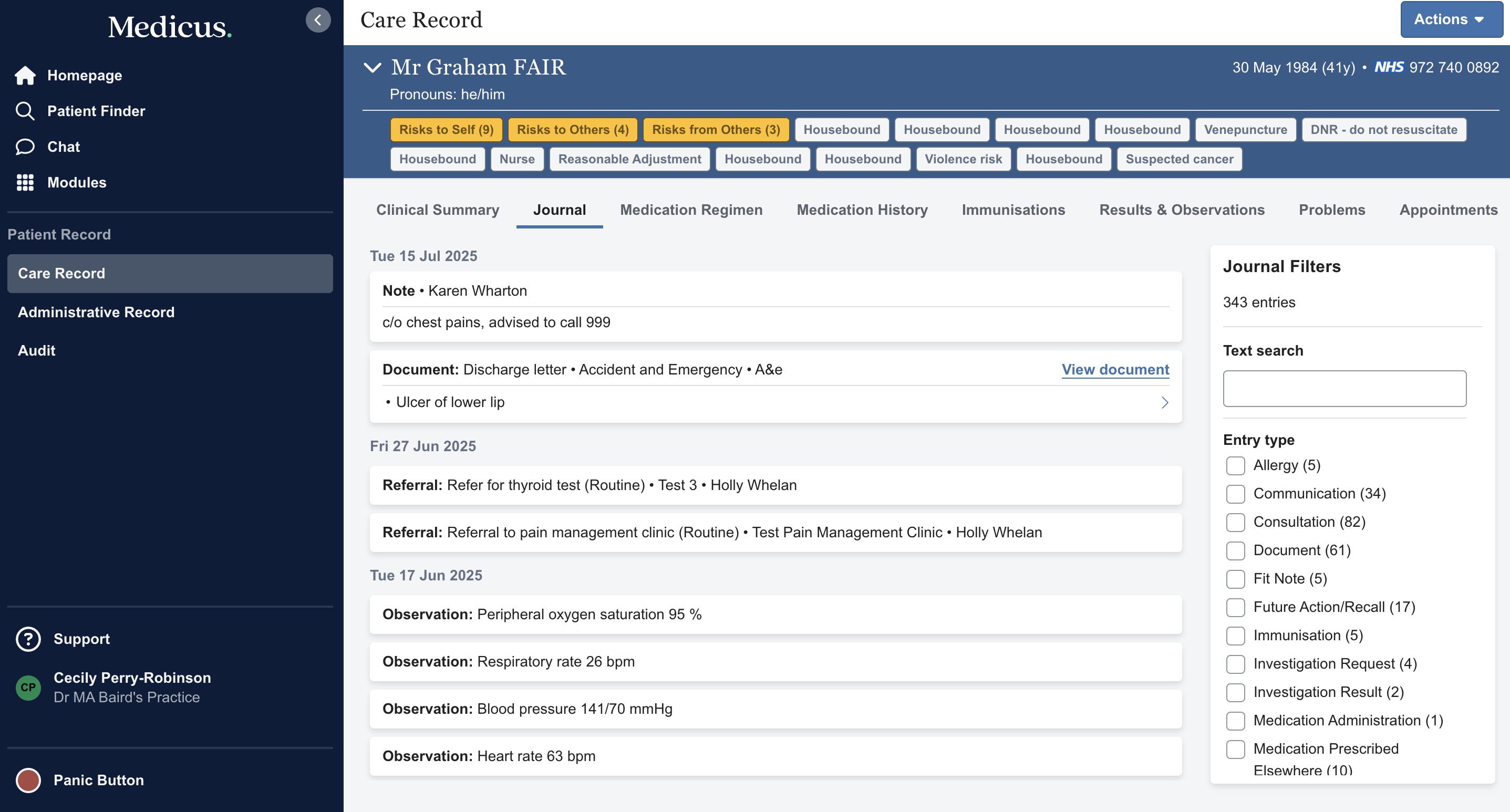
Task: Click the Risks to Self (9) badge
Action: pyautogui.click(x=446, y=130)
